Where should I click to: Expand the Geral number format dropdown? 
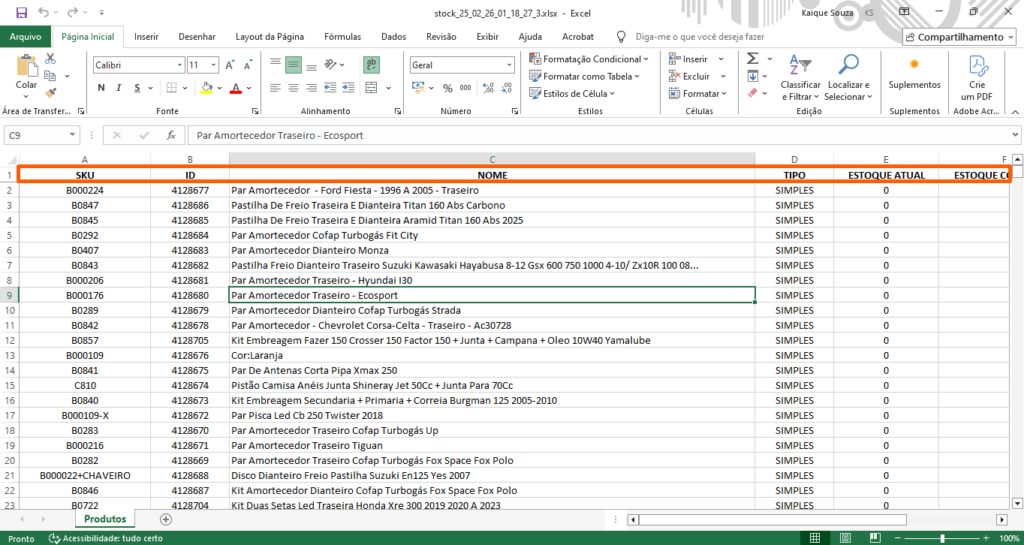[x=510, y=65]
